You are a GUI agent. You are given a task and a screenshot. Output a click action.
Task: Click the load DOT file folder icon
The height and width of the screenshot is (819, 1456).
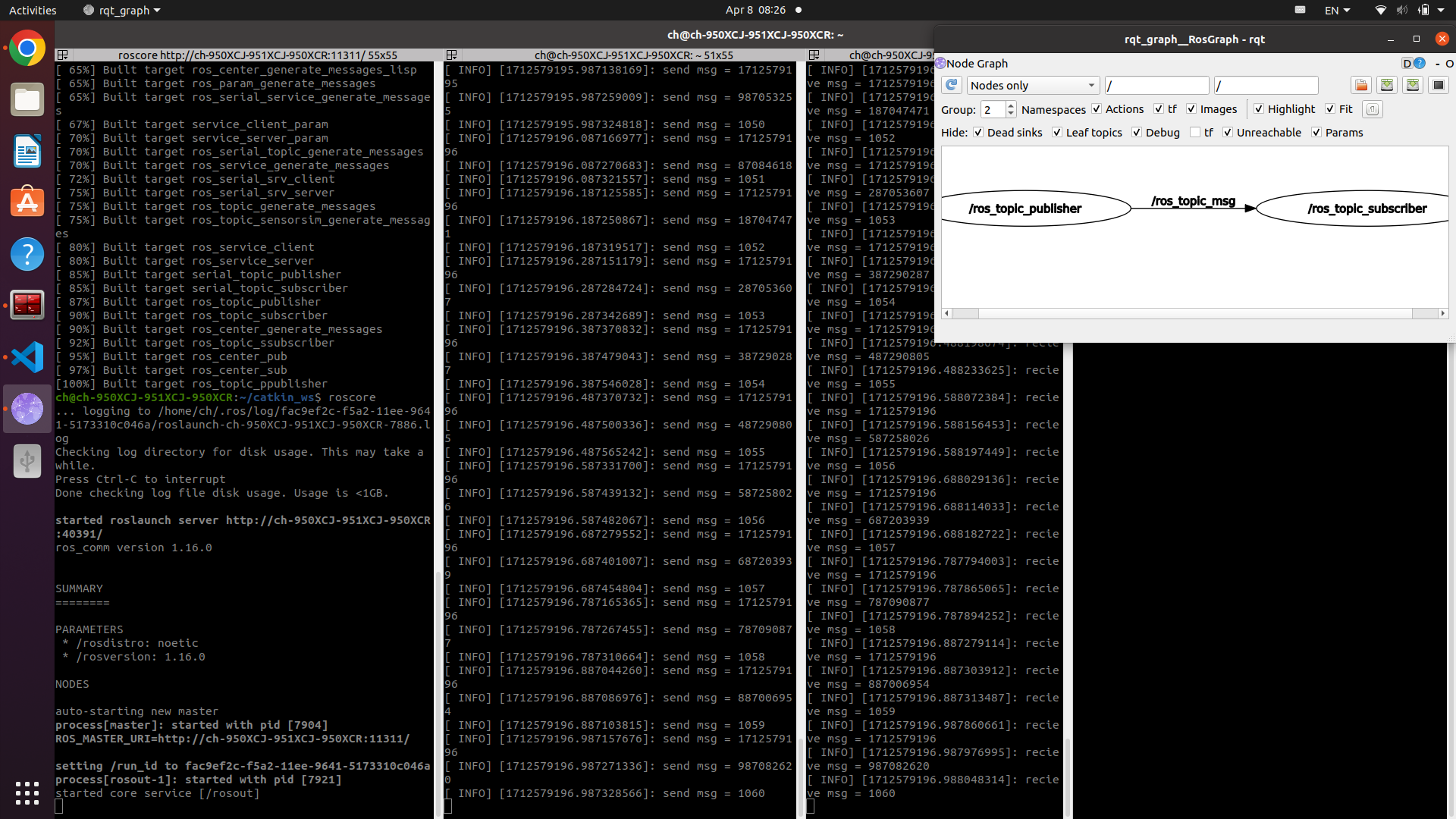pos(1361,85)
